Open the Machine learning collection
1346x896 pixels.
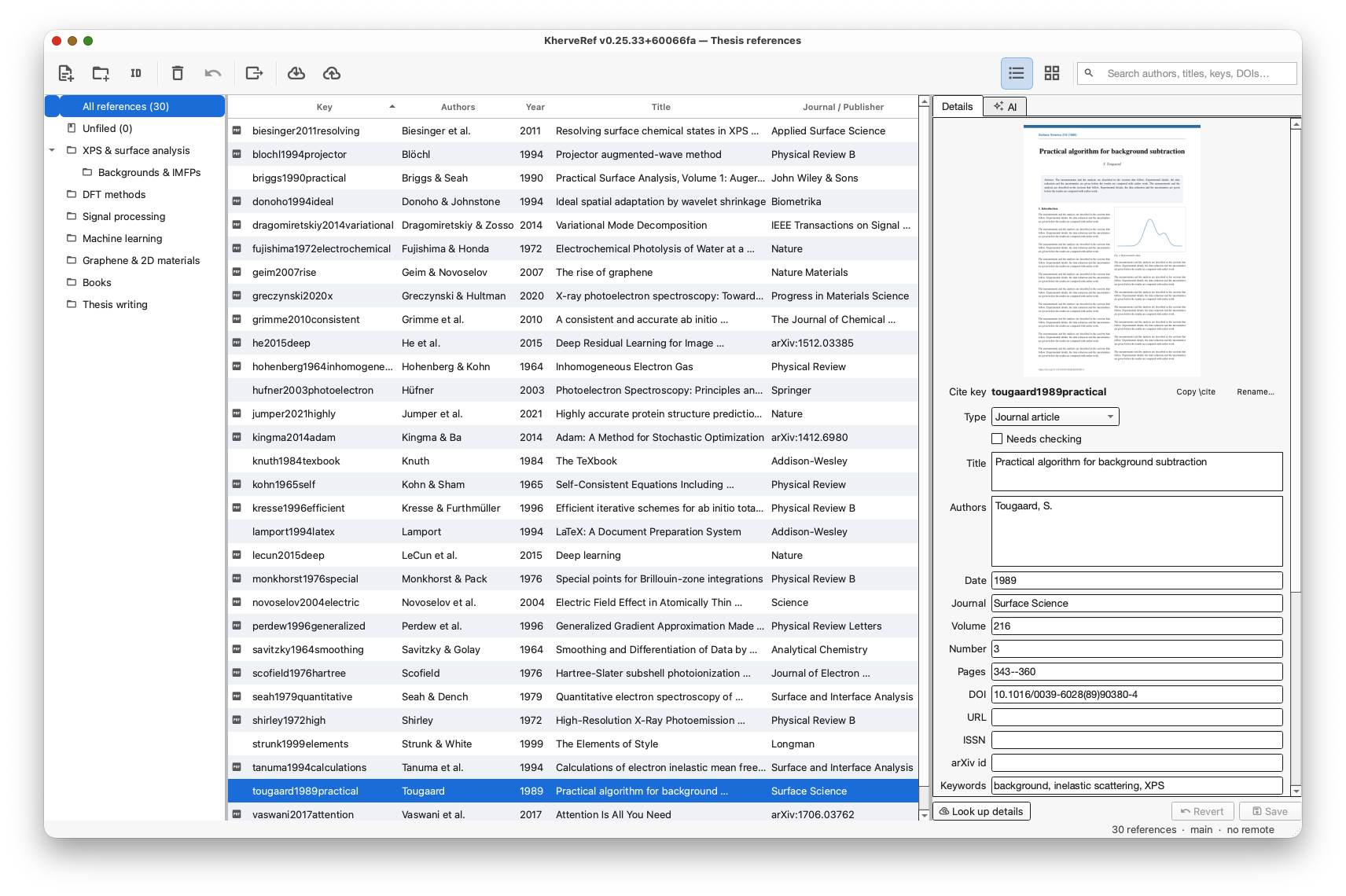pyautogui.click(x=122, y=238)
